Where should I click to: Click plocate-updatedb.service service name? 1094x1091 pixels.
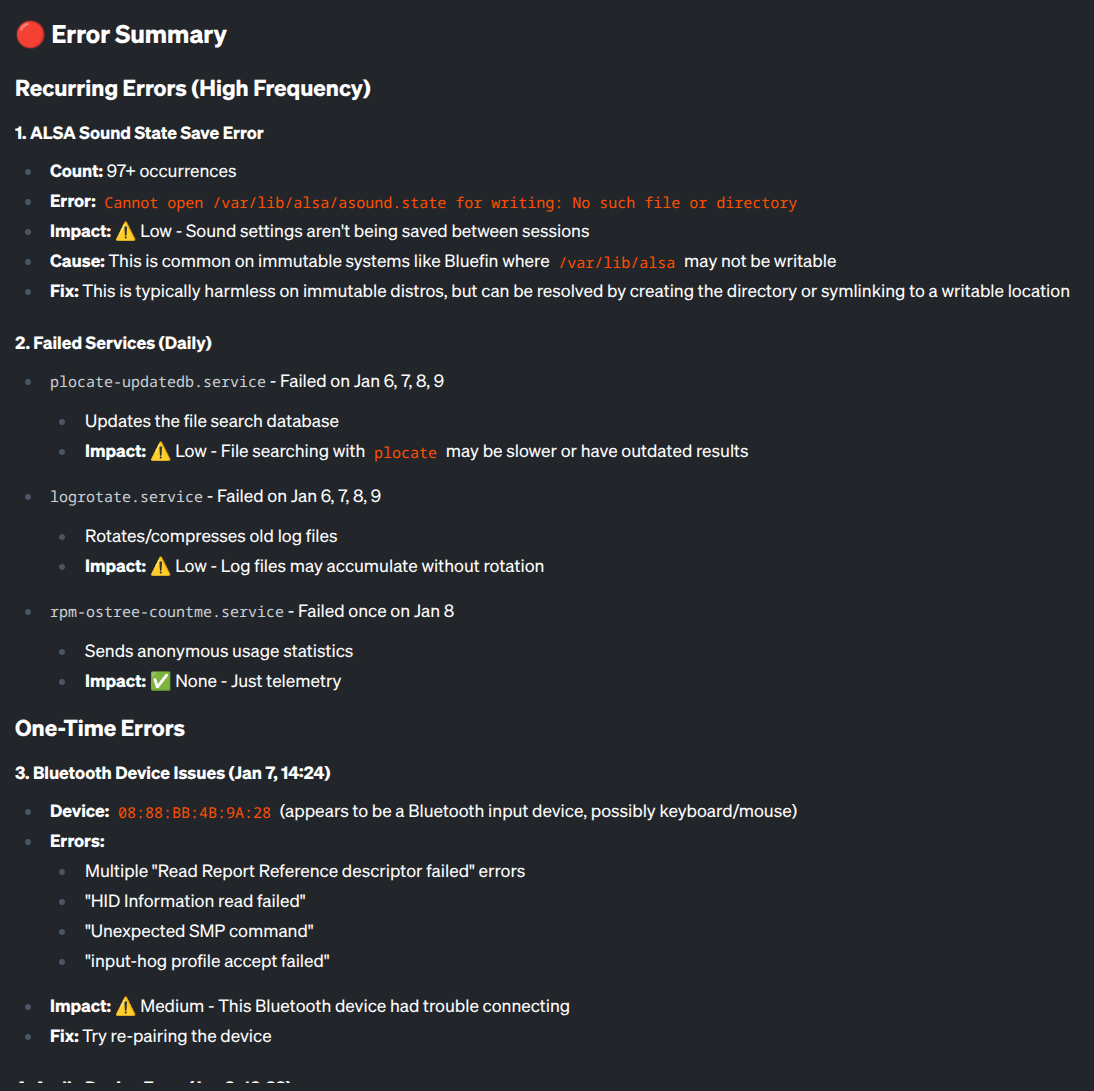(x=158, y=382)
